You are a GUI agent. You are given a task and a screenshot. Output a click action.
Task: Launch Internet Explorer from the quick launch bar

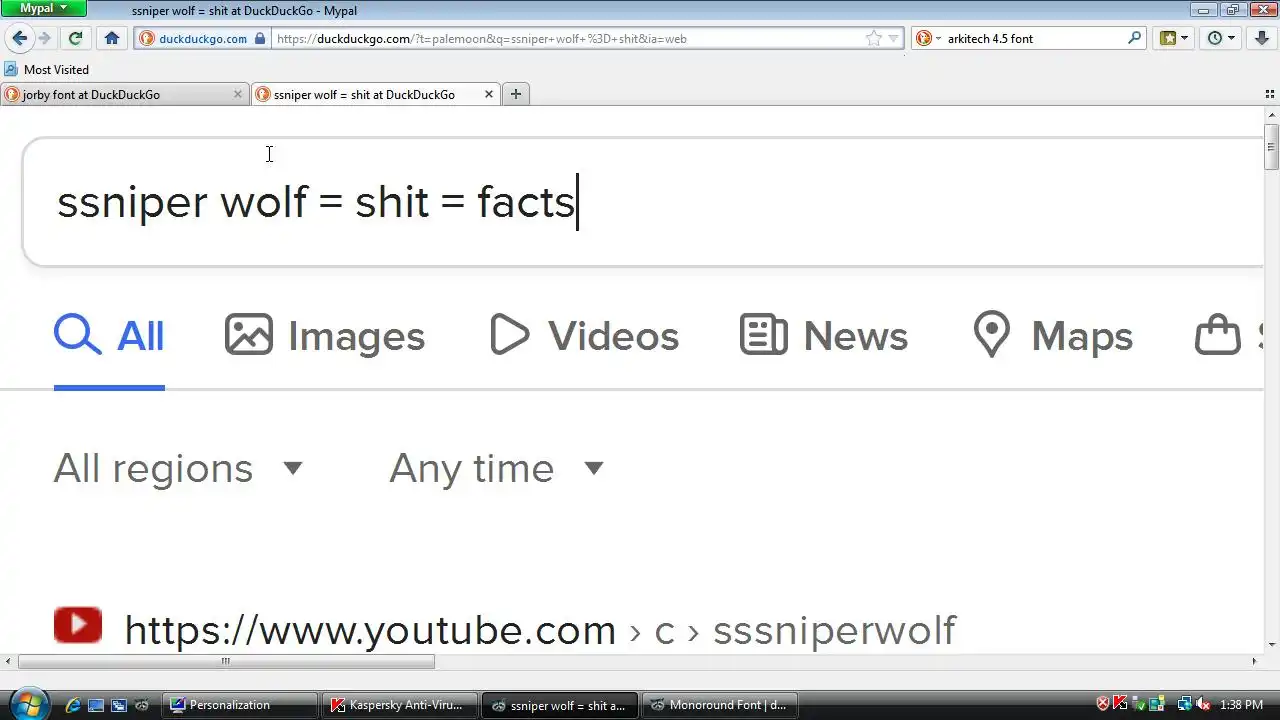point(72,705)
